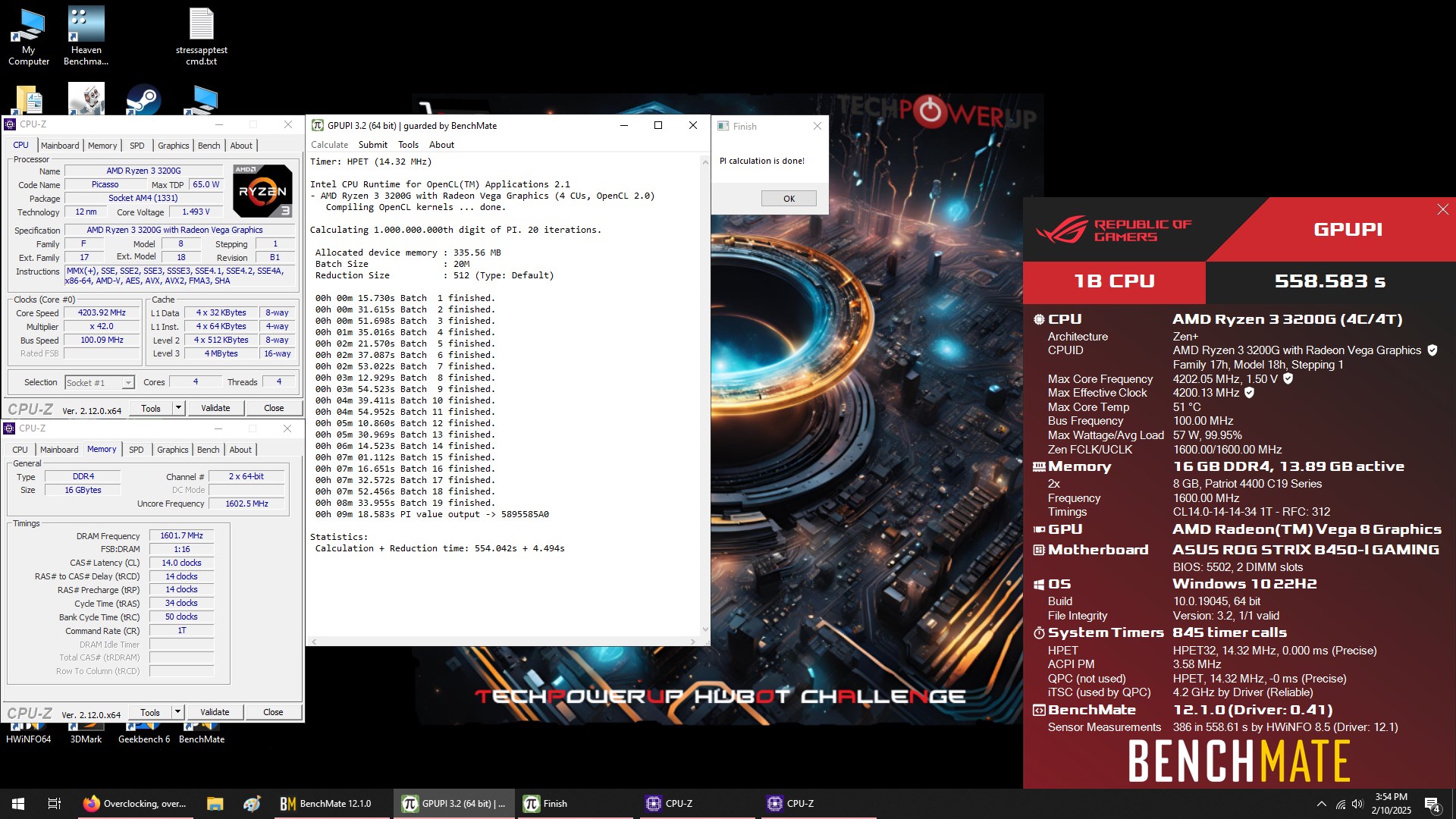
Task: Click Close button in top CPU-Z window
Action: [x=274, y=408]
